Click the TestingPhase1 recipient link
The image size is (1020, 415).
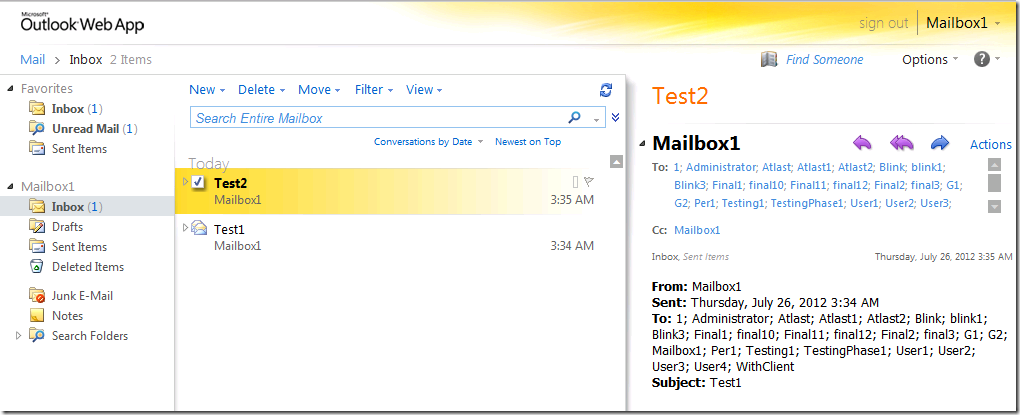pos(807,204)
